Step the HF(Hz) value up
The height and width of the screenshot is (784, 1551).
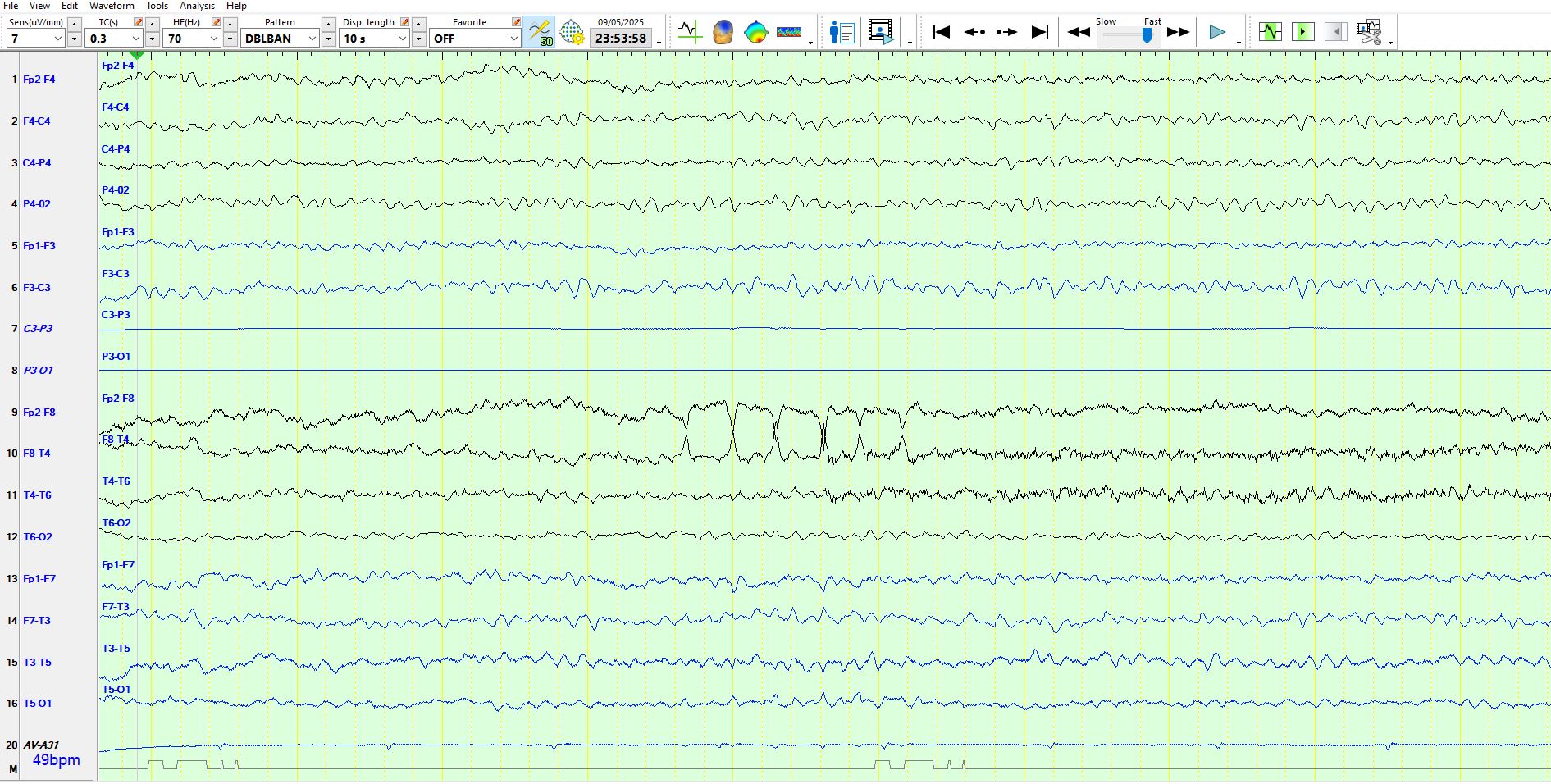tap(230, 24)
